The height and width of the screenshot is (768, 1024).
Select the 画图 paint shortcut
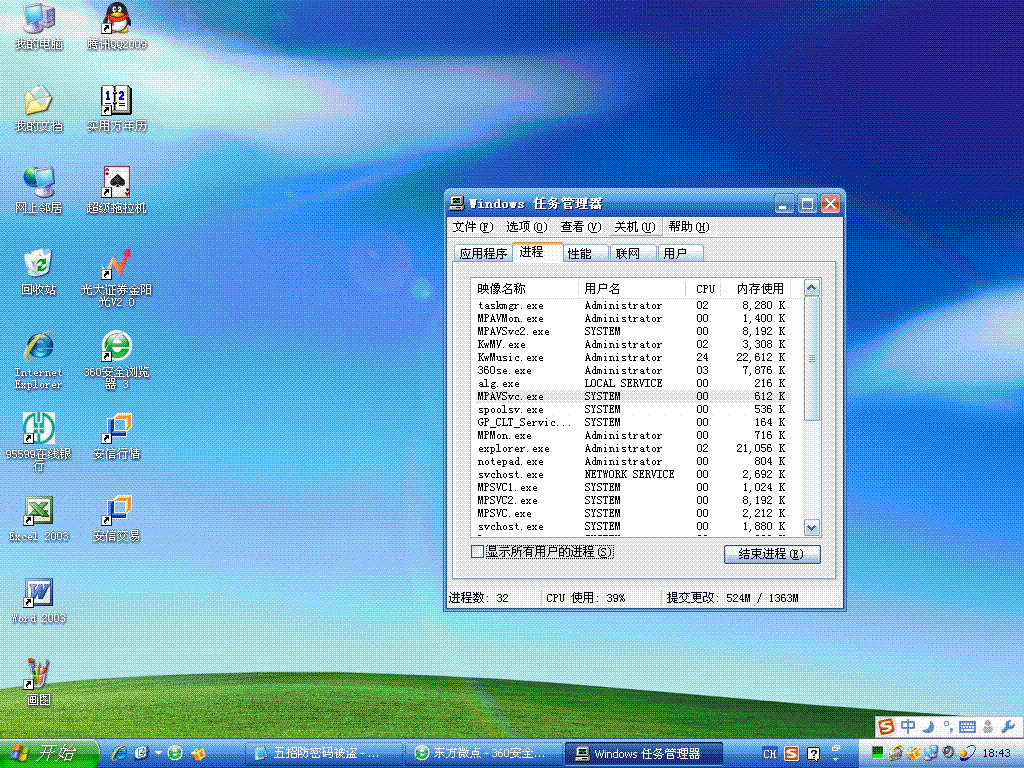pyautogui.click(x=39, y=683)
